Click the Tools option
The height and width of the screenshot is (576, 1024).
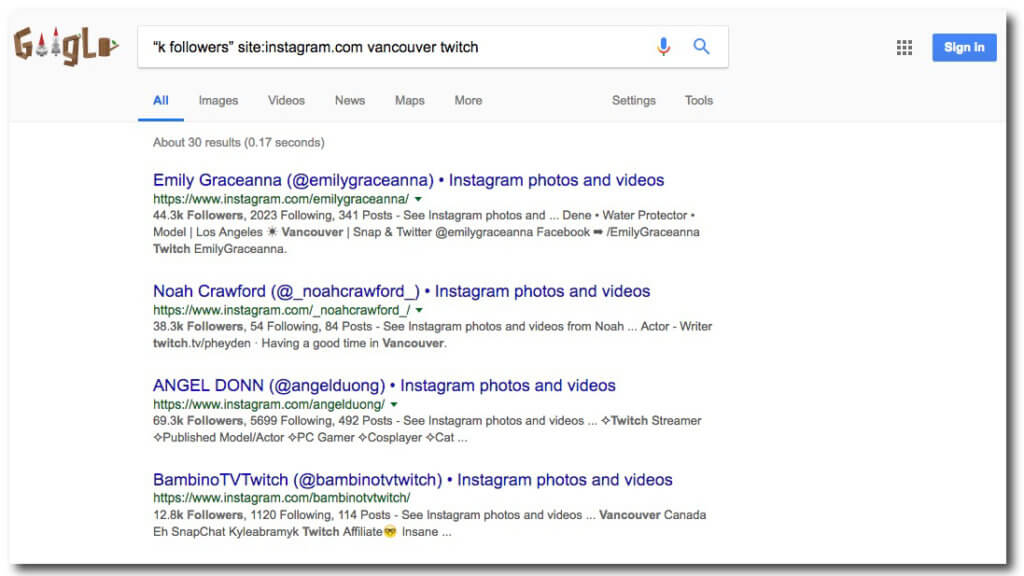coord(698,100)
